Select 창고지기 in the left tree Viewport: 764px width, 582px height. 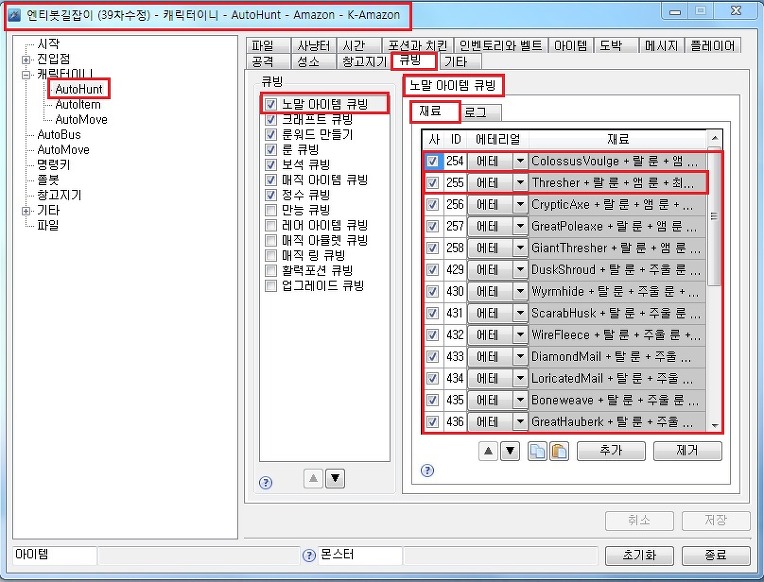point(59,195)
